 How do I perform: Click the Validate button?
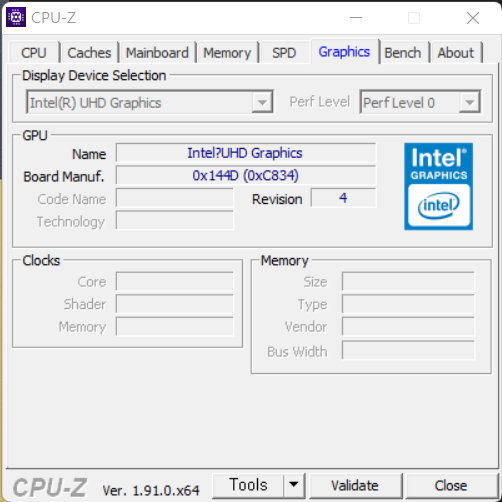pyautogui.click(x=355, y=485)
